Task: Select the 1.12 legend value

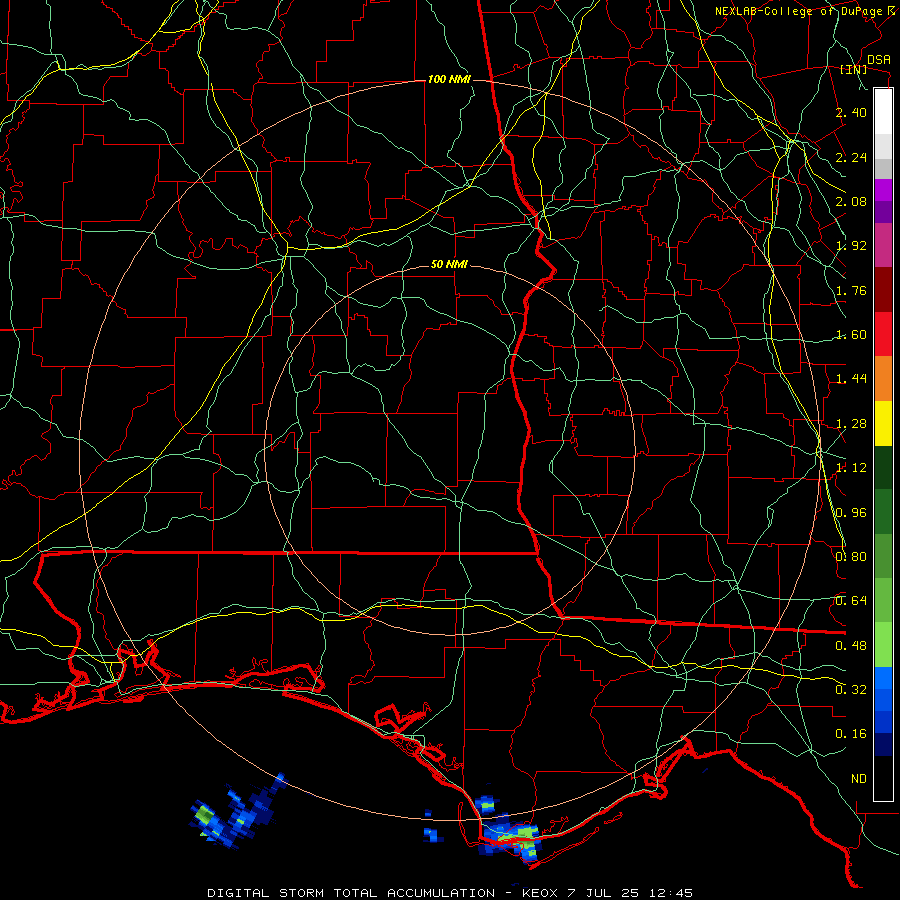Action: click(x=851, y=468)
